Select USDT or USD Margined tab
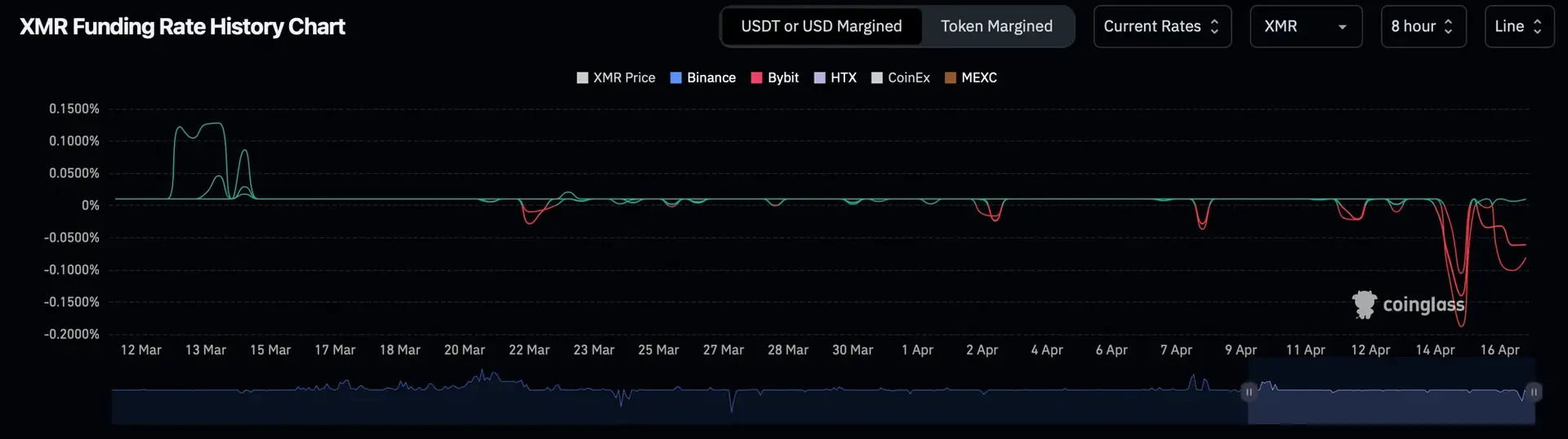1568x439 pixels. point(821,26)
